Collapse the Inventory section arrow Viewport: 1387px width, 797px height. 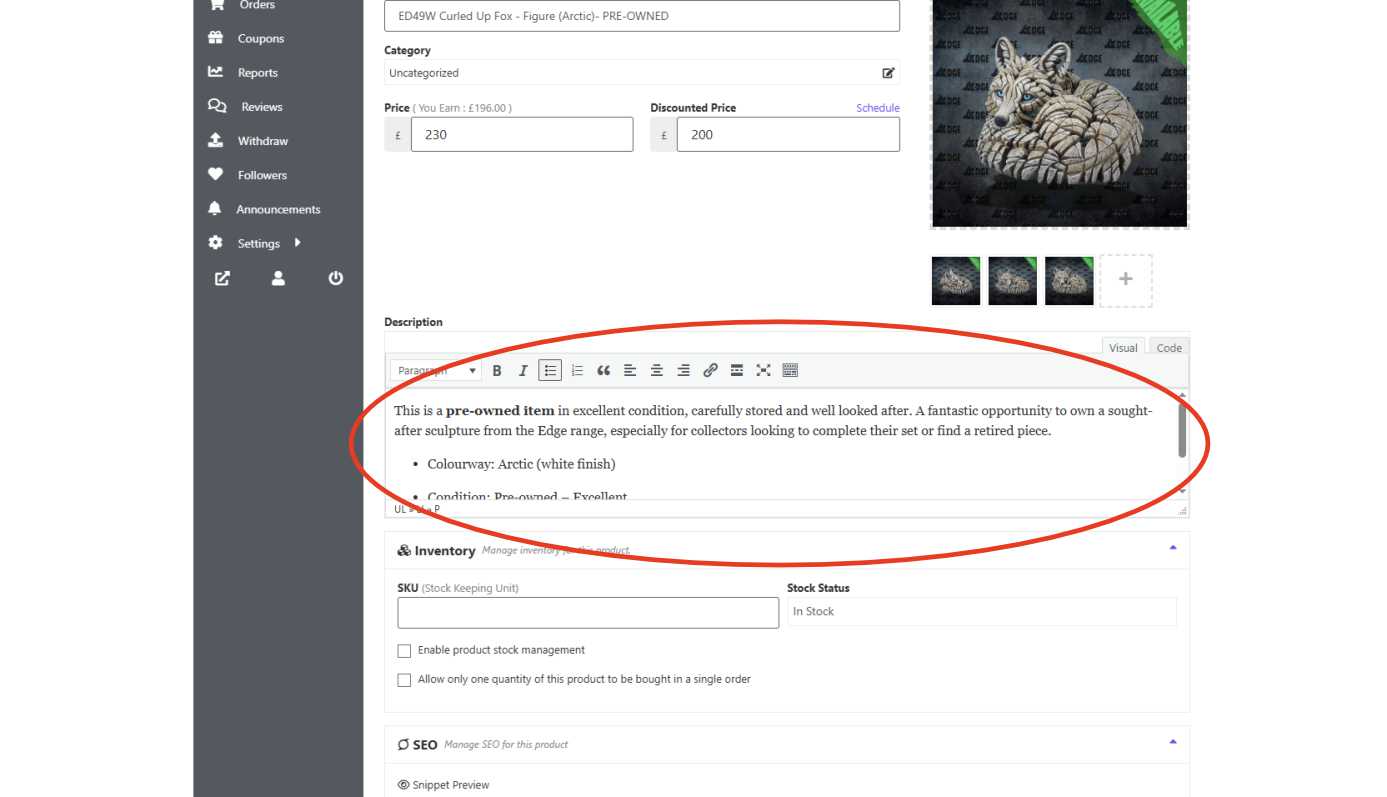[x=1173, y=548]
